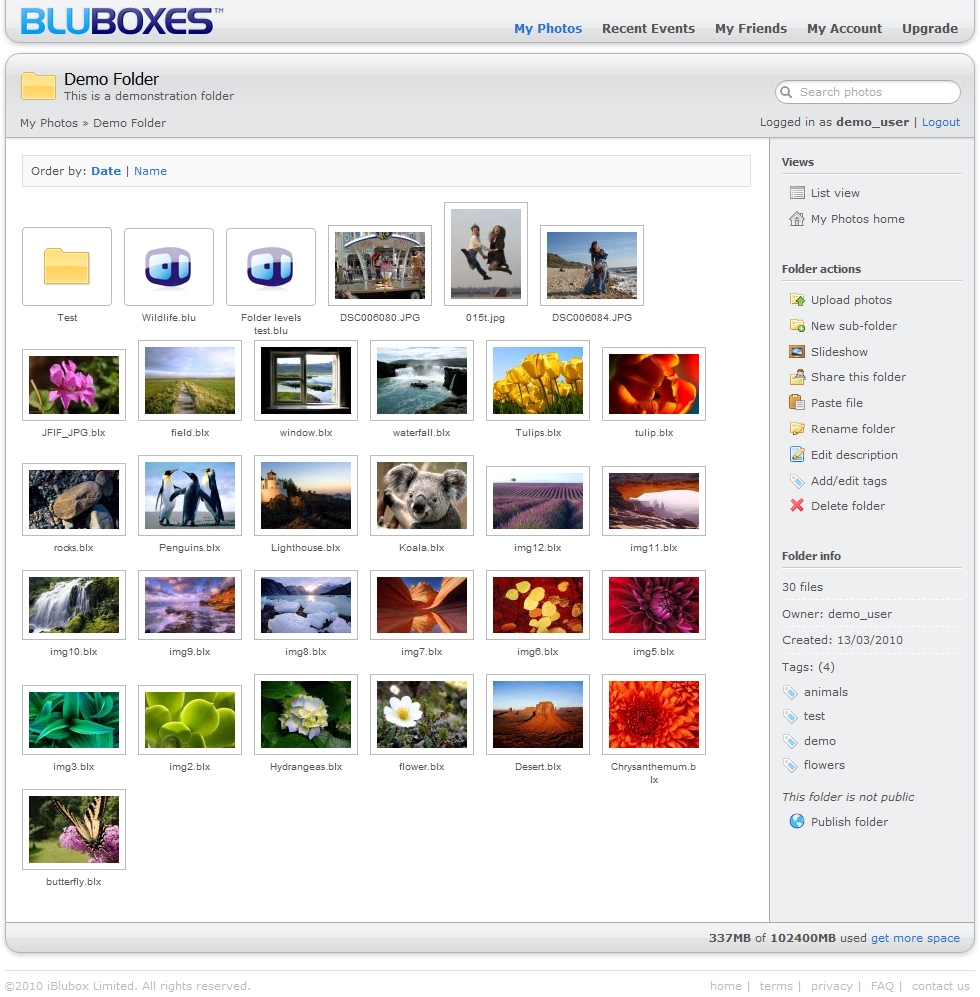Click the tag icon beside demo
This screenshot has height=997, width=980.
click(790, 741)
